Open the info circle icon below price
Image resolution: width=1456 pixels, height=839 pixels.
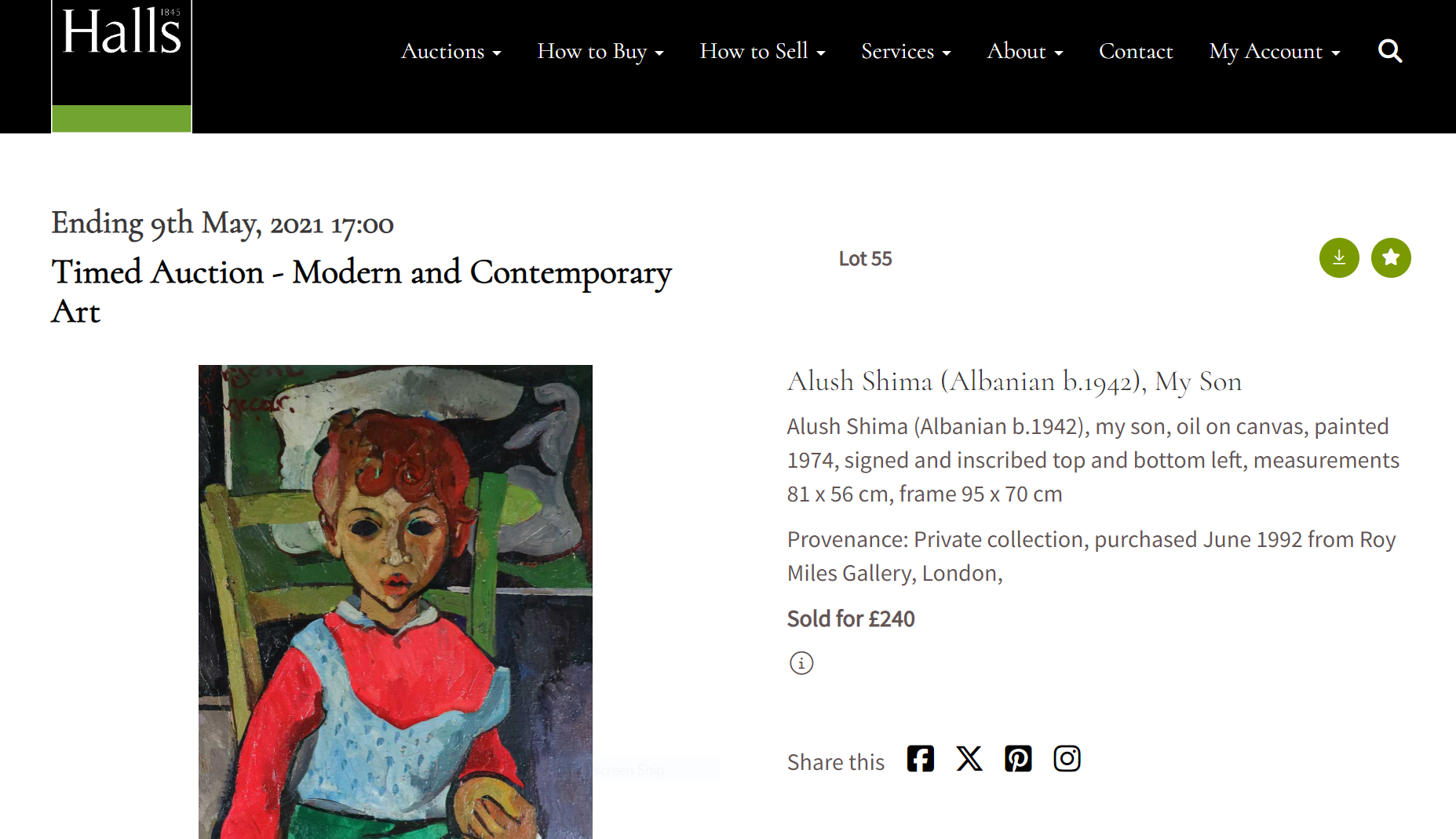point(801,663)
